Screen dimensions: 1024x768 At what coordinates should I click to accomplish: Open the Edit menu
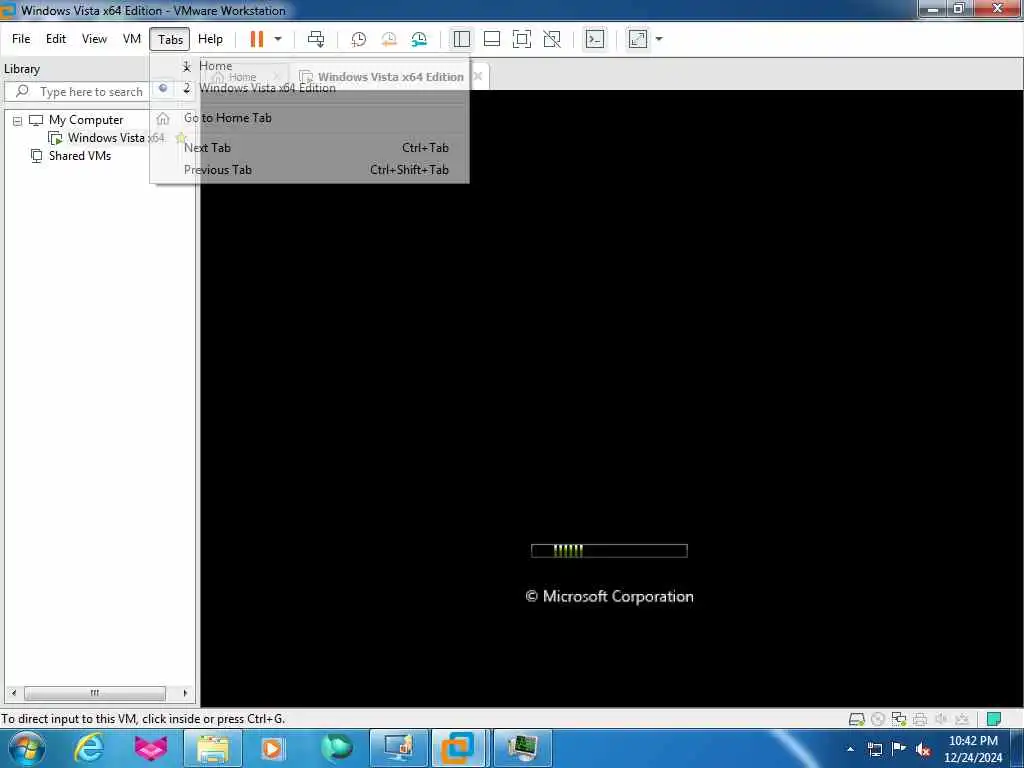click(x=56, y=39)
